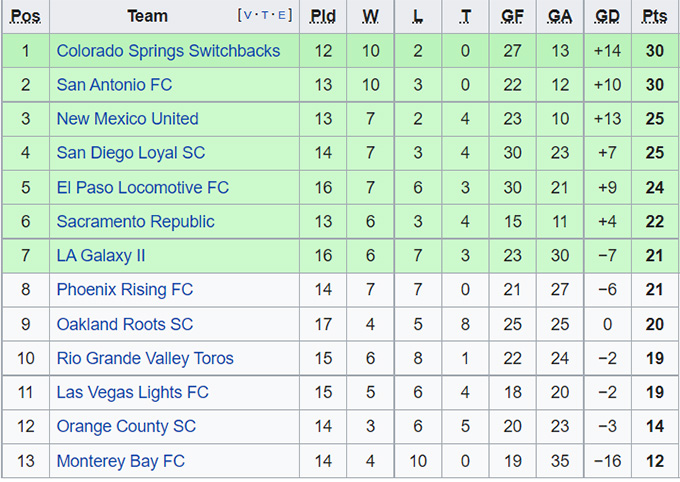Click the GD column header abbreviation

pos(607,16)
